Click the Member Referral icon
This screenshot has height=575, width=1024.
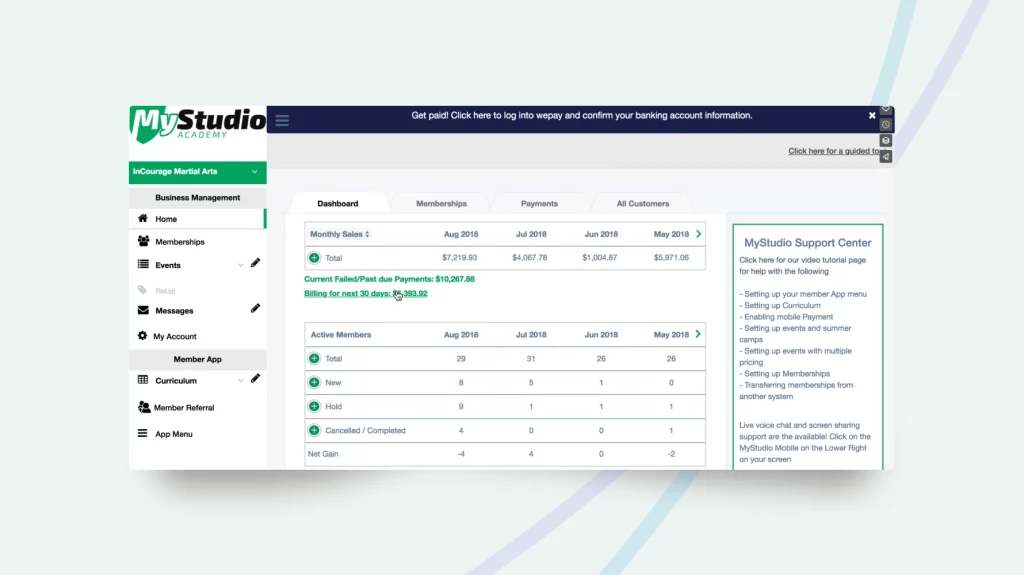pos(144,407)
